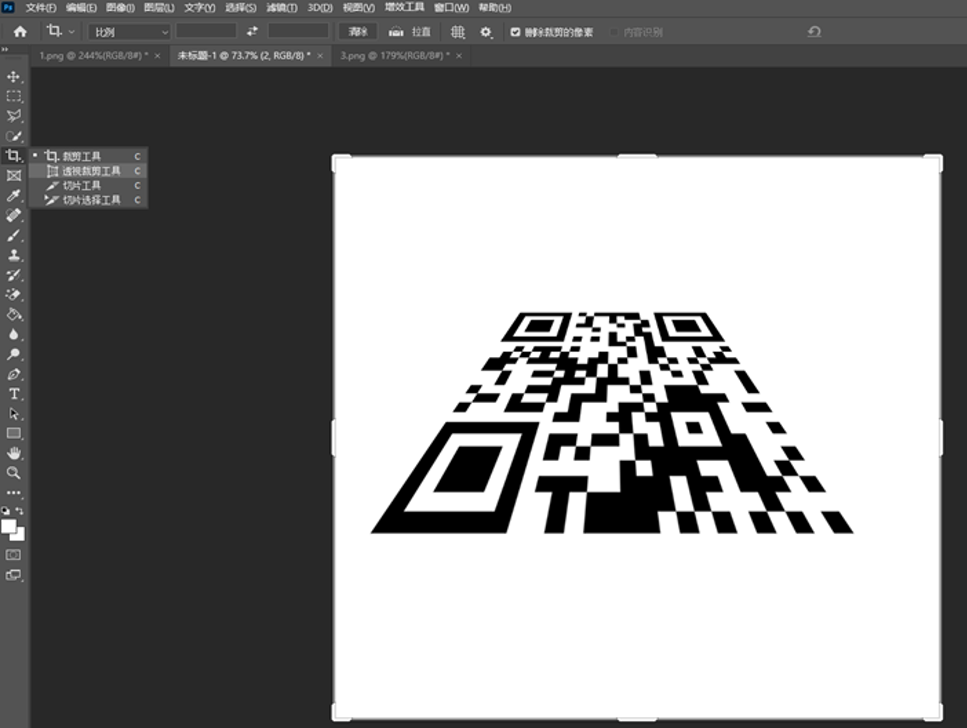Select the Paint Bucket tool
Viewport: 967px width, 728px height.
(14, 315)
